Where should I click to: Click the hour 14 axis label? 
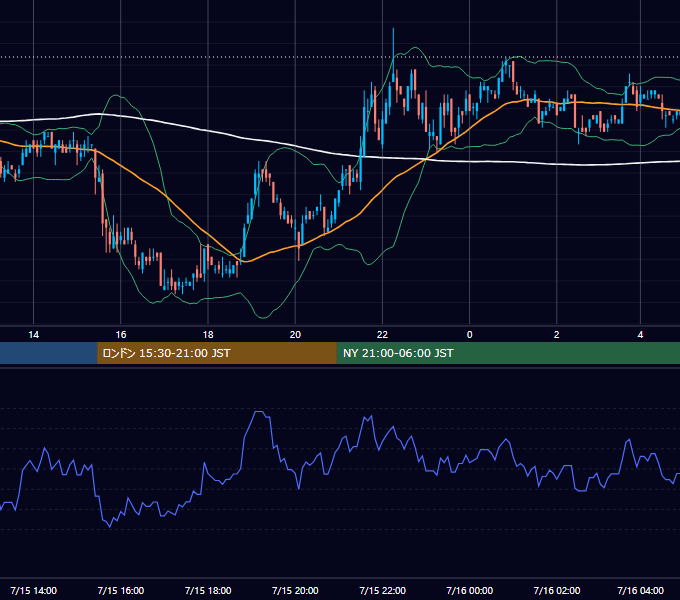click(x=33, y=335)
